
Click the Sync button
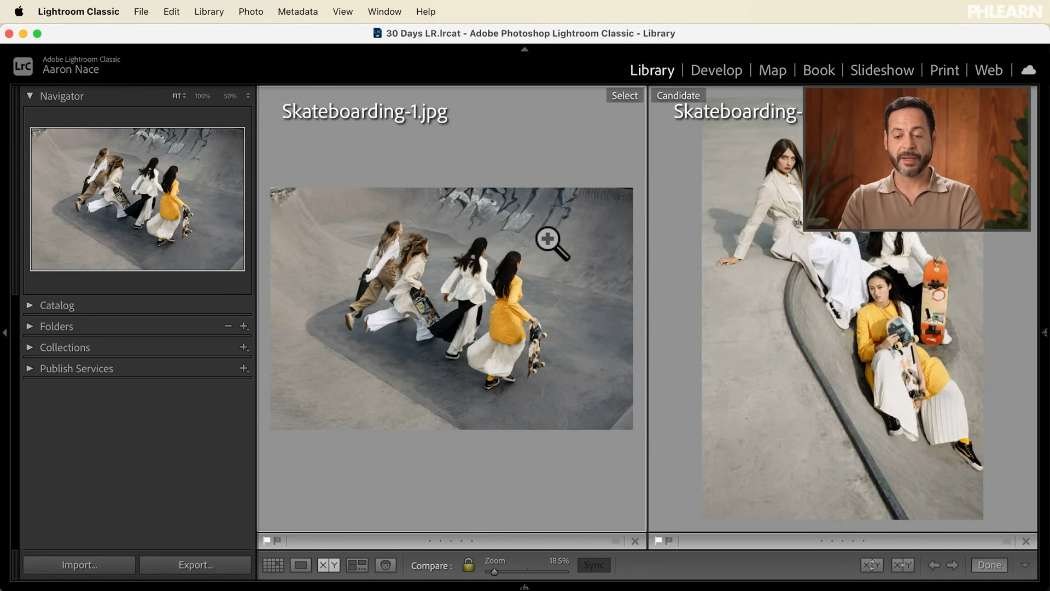[593, 565]
